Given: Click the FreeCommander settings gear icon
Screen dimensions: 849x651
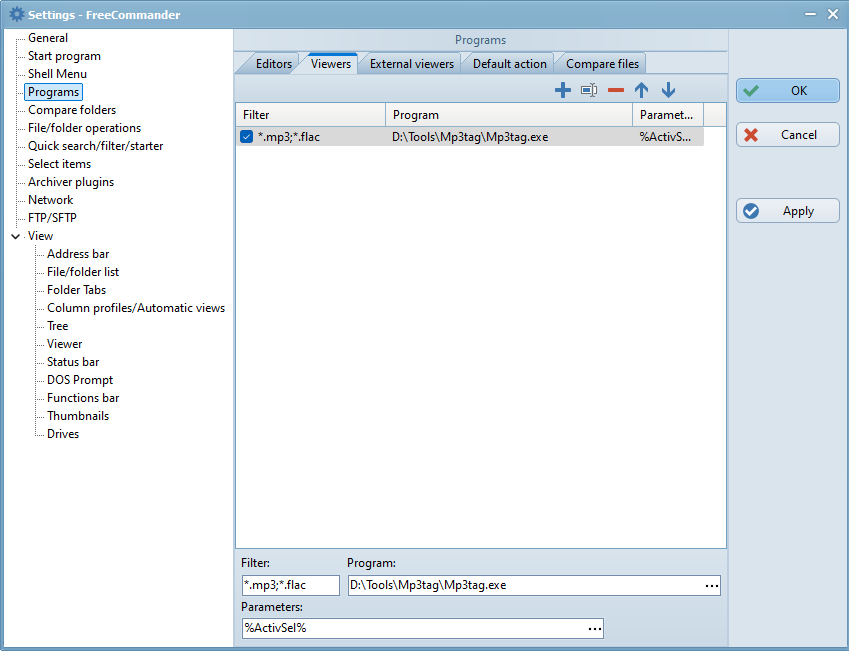Looking at the screenshot, I should pyautogui.click(x=16, y=14).
